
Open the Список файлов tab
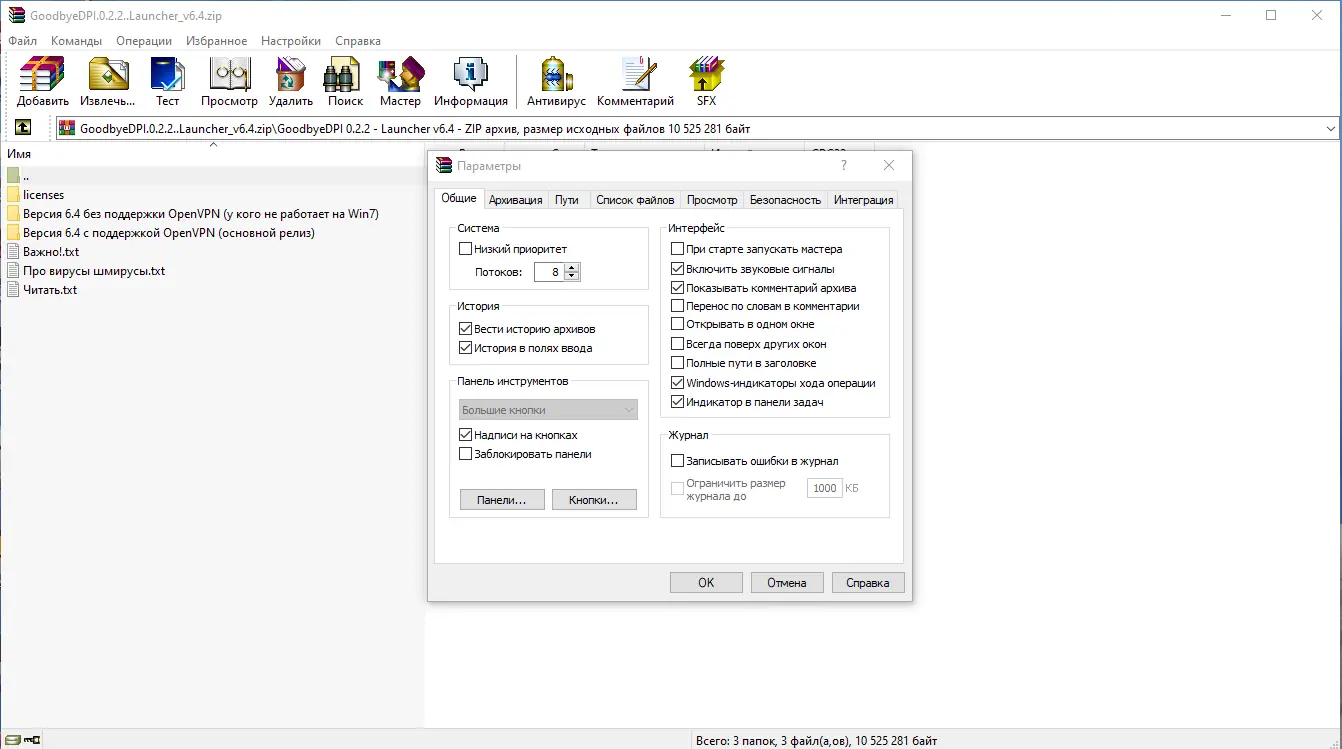click(635, 200)
